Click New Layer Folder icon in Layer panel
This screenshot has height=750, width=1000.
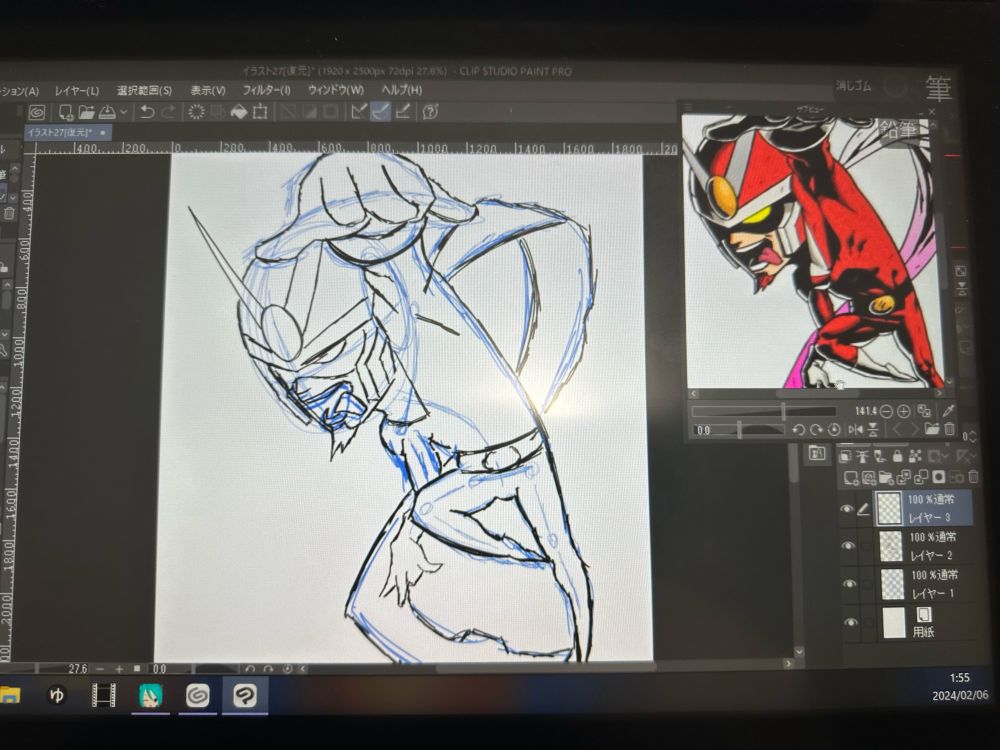pos(886,478)
